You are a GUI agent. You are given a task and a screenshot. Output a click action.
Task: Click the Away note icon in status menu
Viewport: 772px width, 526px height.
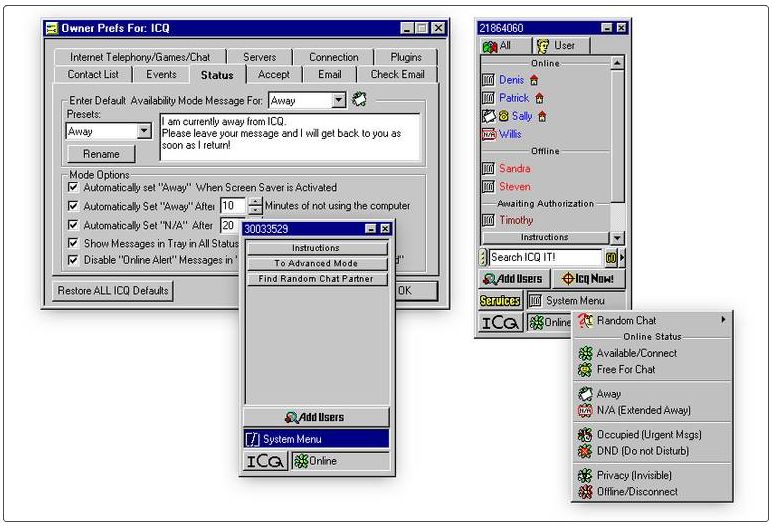[585, 394]
